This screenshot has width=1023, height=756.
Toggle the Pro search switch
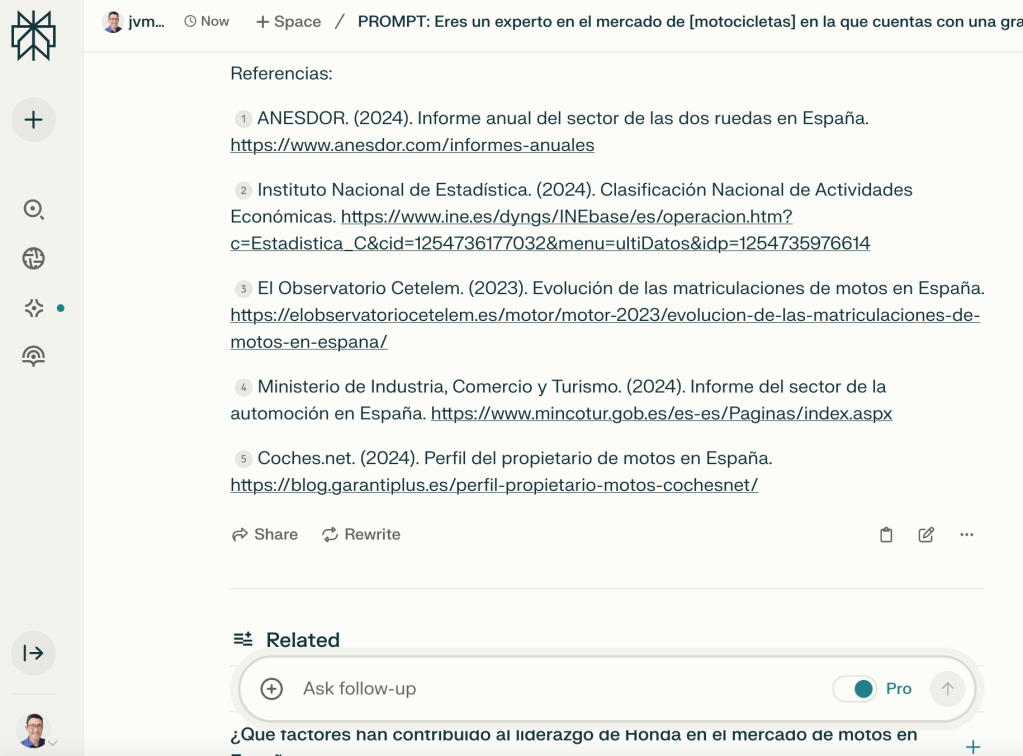coord(854,688)
